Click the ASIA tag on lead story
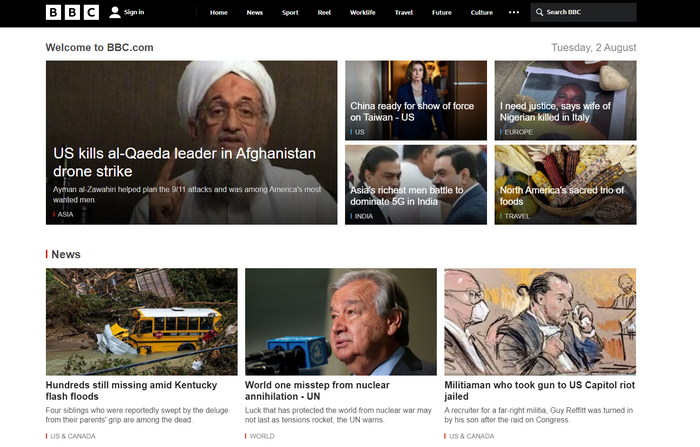 point(65,214)
